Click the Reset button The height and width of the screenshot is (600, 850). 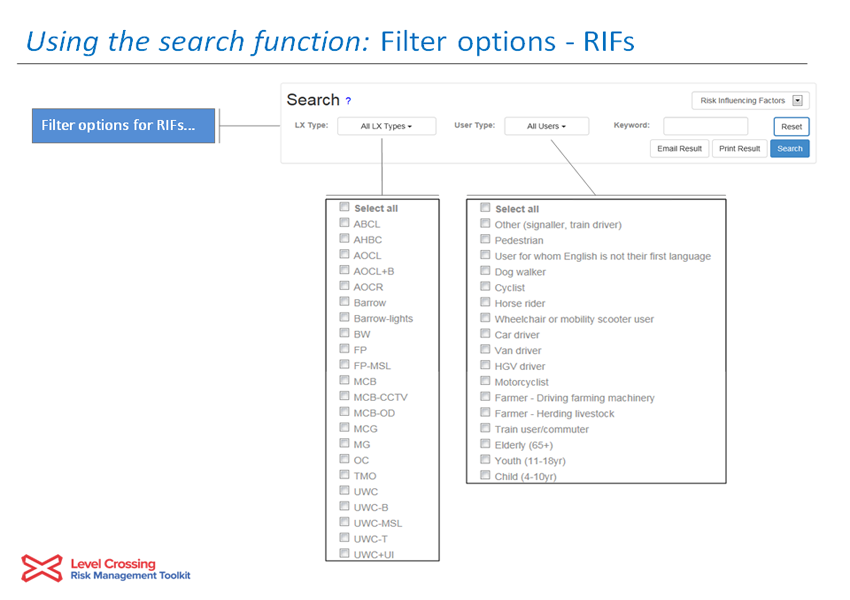pos(791,126)
